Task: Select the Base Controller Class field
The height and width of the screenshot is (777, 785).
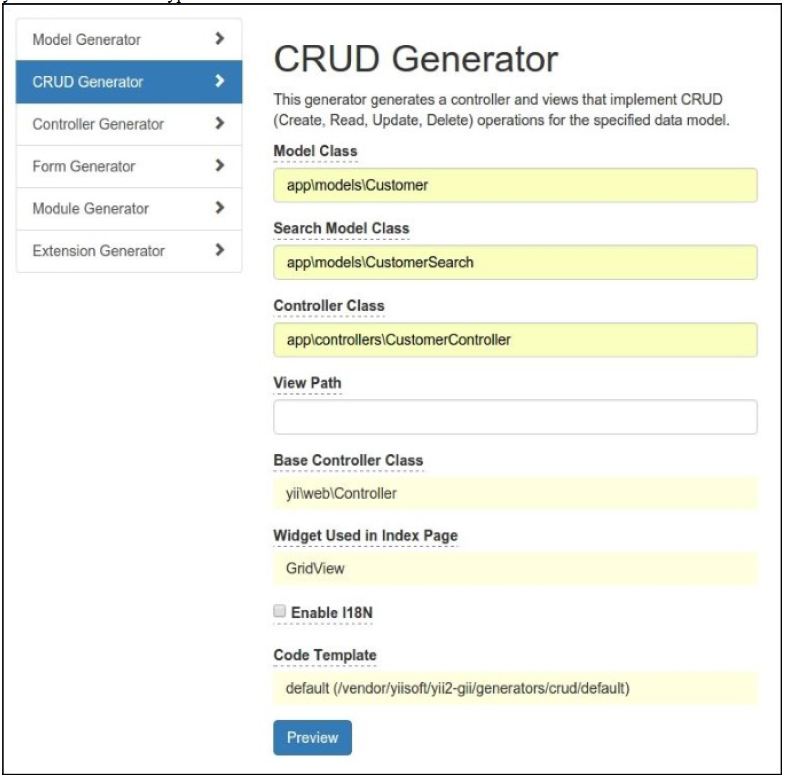Action: pos(515,494)
